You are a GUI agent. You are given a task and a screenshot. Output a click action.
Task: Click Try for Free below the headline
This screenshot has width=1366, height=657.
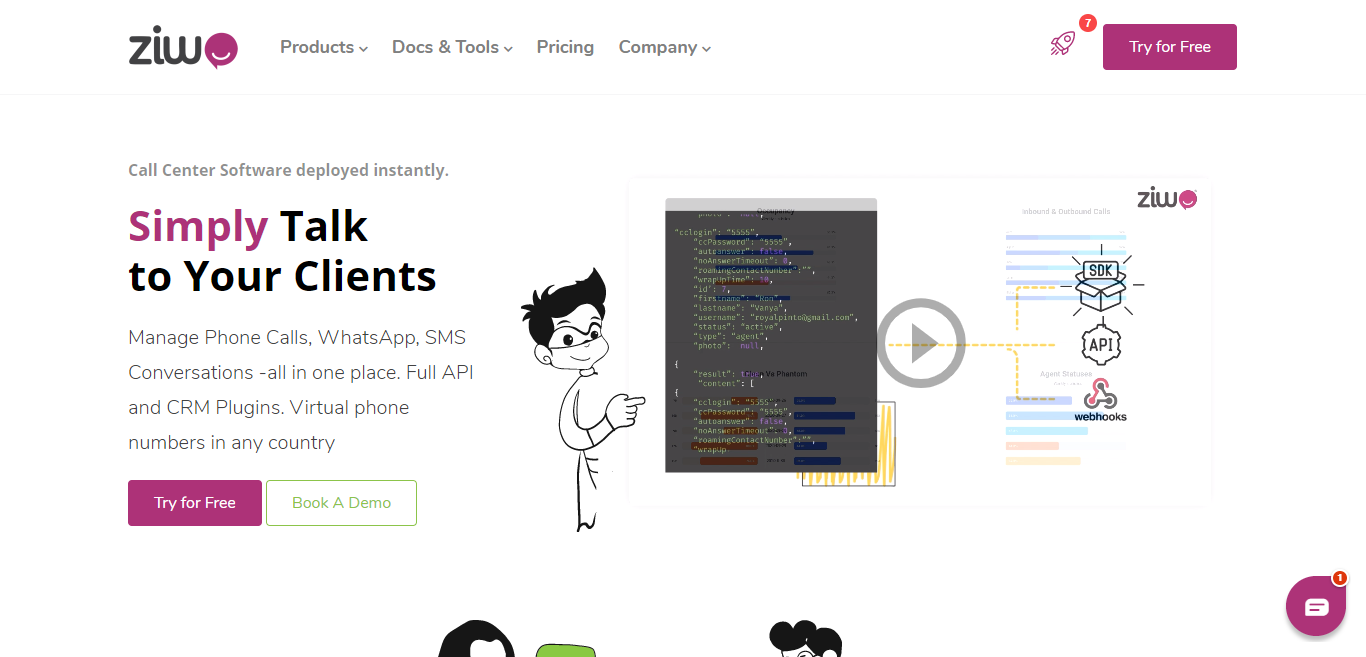point(195,503)
